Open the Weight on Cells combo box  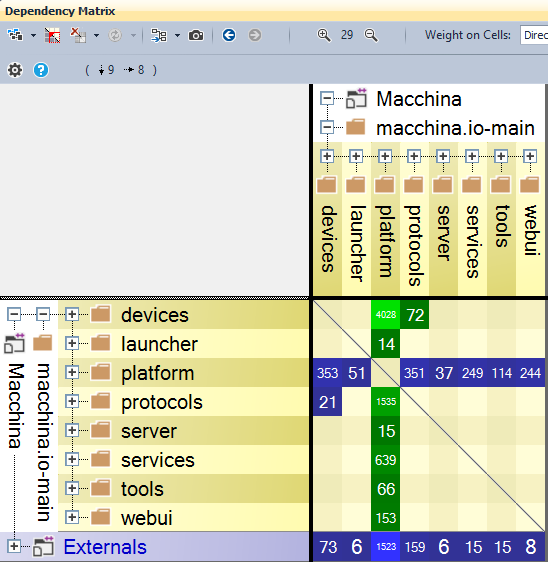(x=534, y=35)
